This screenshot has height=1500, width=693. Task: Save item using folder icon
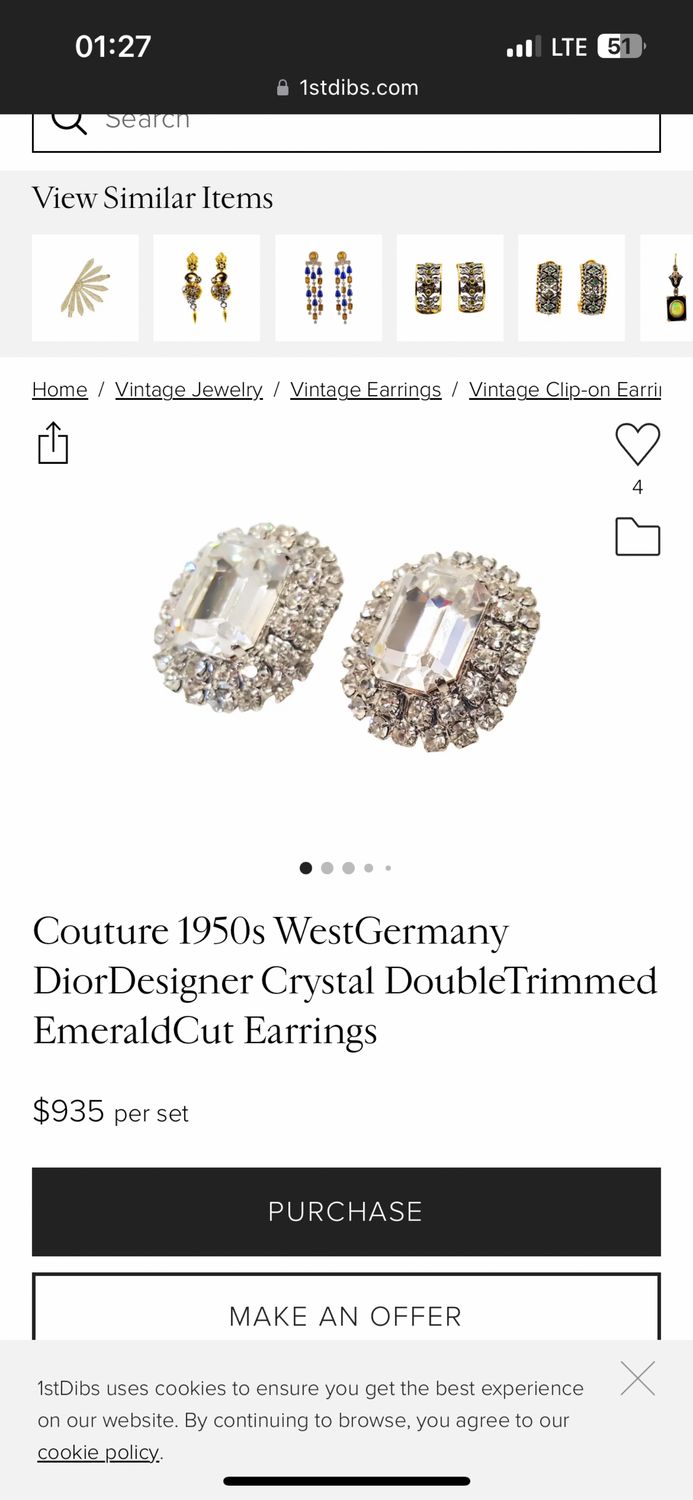638,537
